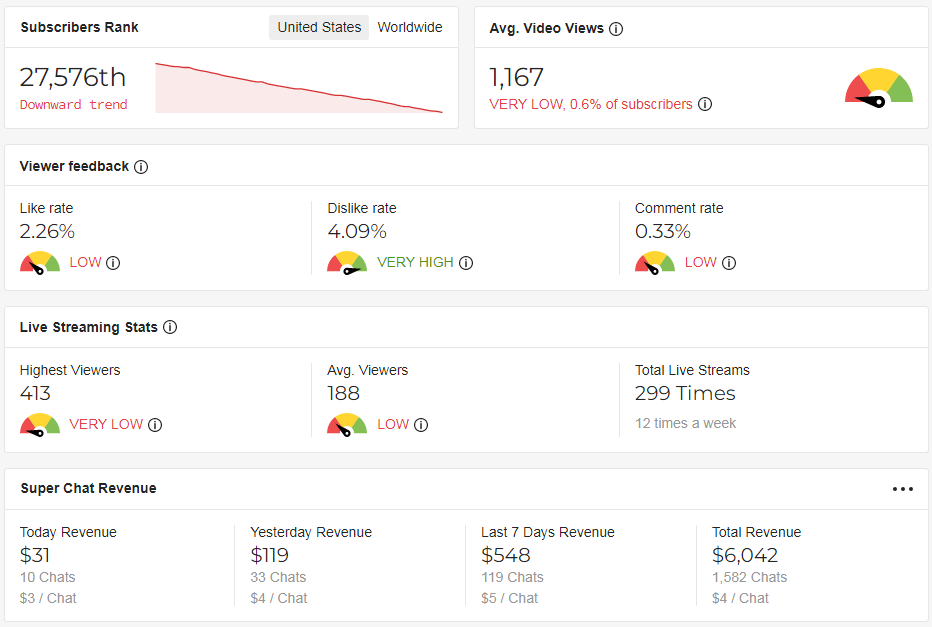The height and width of the screenshot is (627, 932).
Task: Click info icon next to Dislike rate VERY HIGH
Action: pos(466,263)
